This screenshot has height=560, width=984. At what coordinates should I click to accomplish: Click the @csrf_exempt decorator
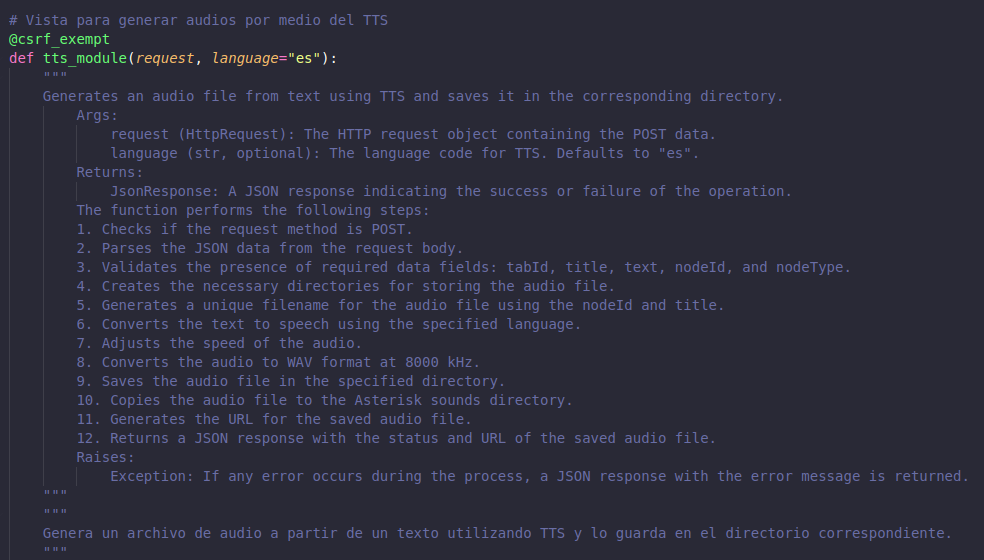[59, 39]
